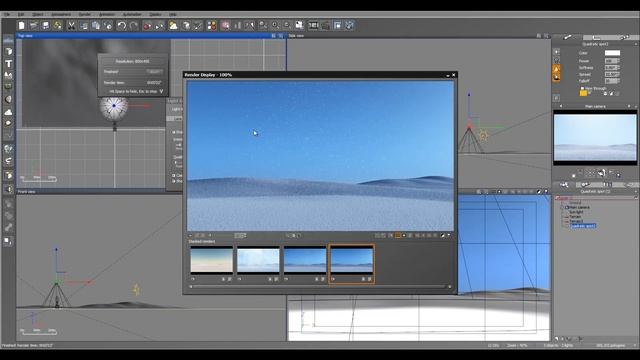
Task: Select the sphere planet tool in left toolbar
Action: tap(8, 100)
